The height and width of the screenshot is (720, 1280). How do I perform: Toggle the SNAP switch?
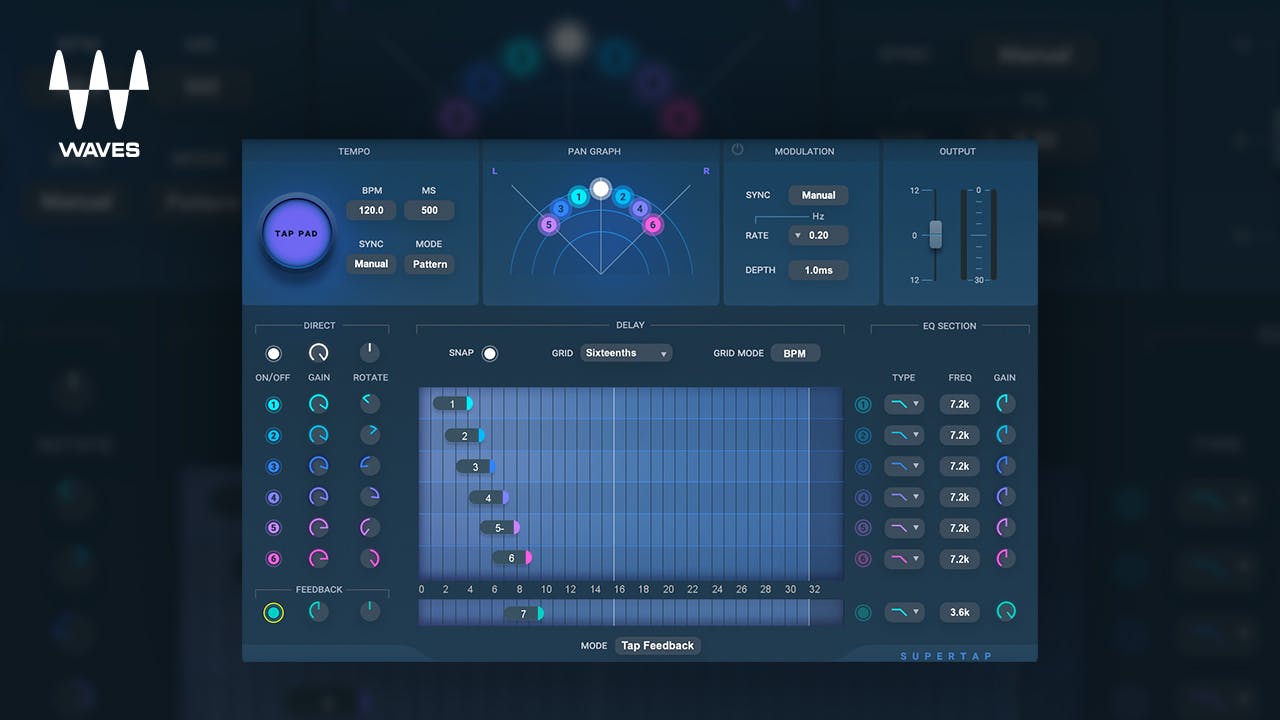(x=489, y=353)
